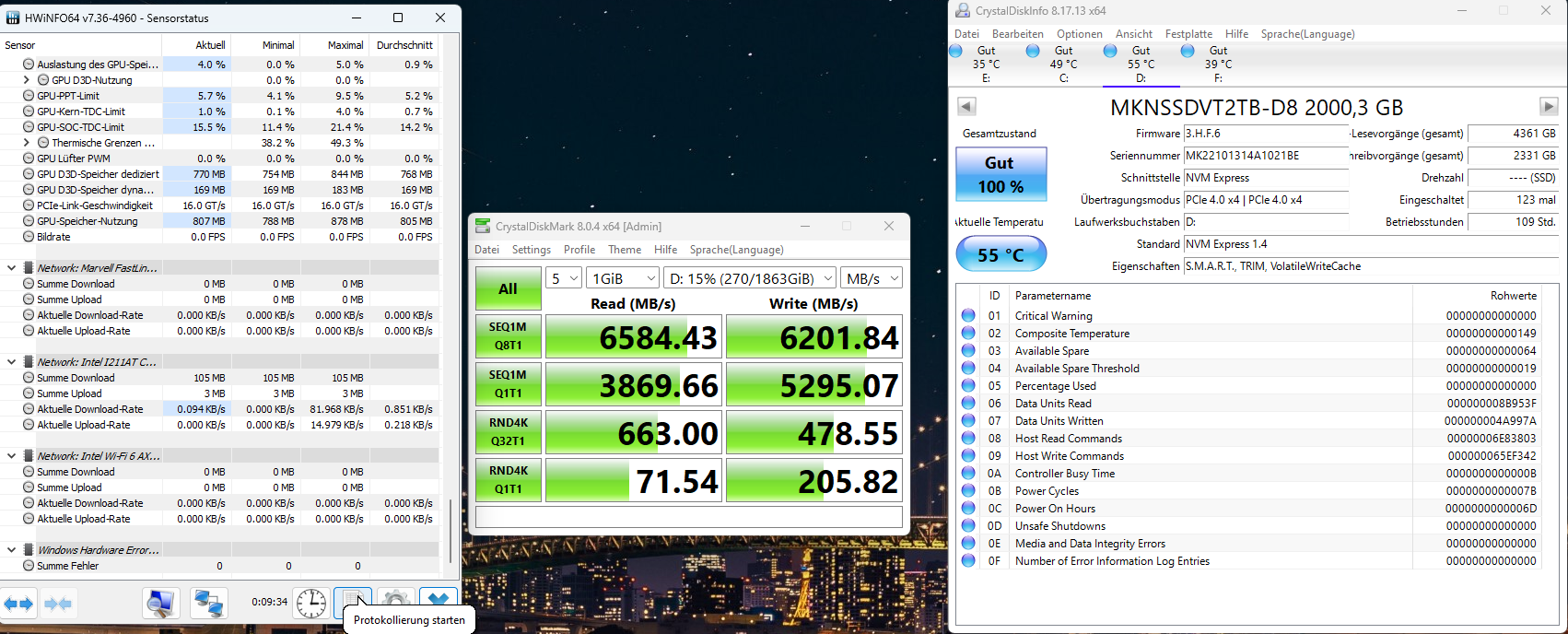Image resolution: width=1568 pixels, height=634 pixels.
Task: Click 55 °C temperature button
Action: (x=1000, y=254)
